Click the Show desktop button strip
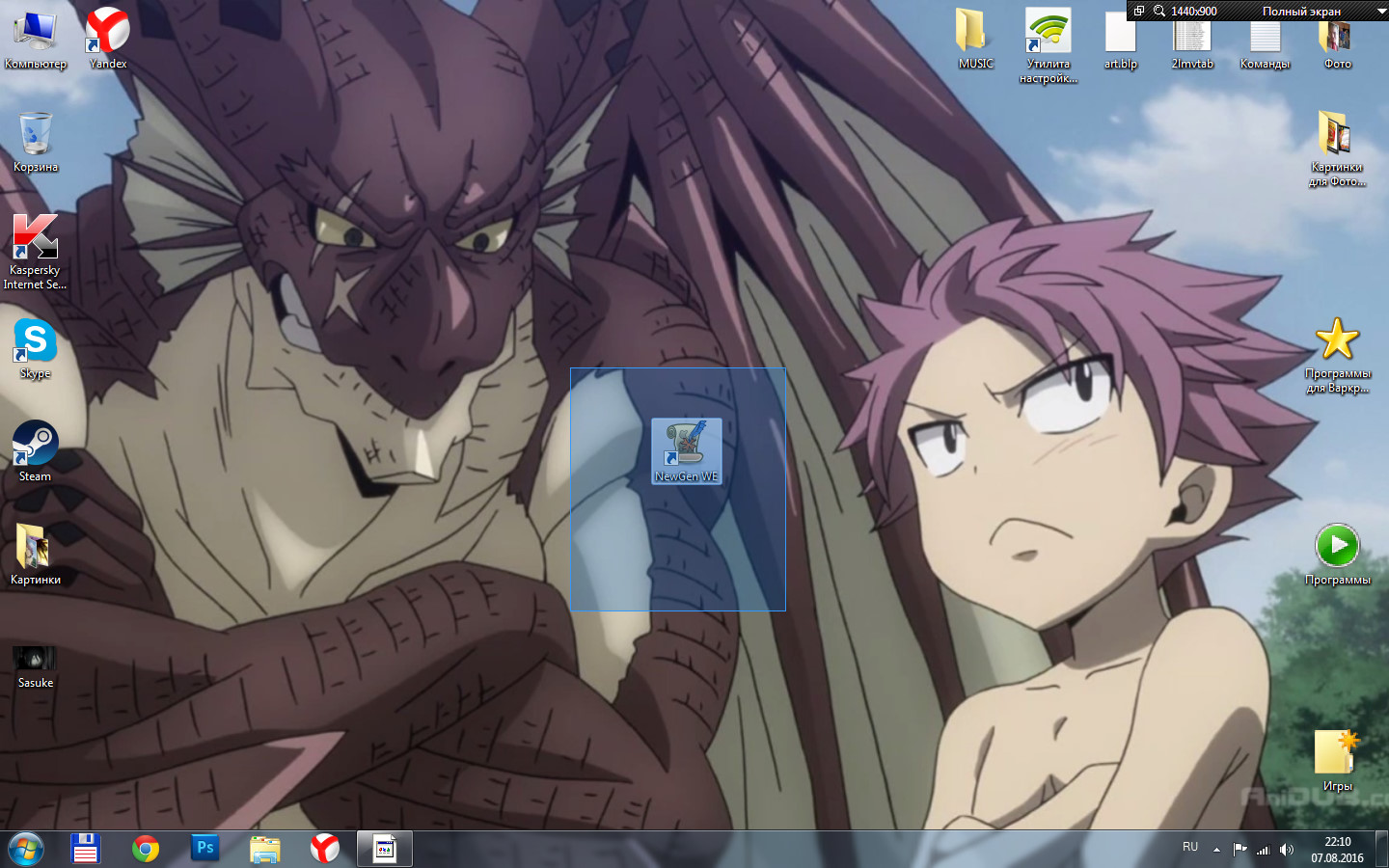 point(1381,850)
